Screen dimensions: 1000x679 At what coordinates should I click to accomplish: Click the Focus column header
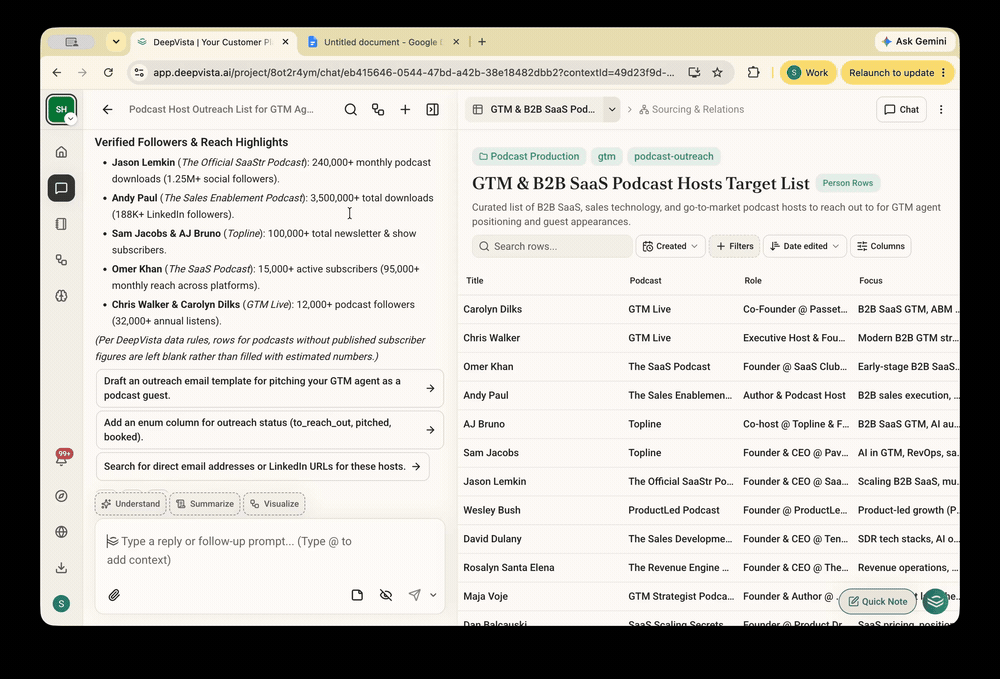pos(871,281)
